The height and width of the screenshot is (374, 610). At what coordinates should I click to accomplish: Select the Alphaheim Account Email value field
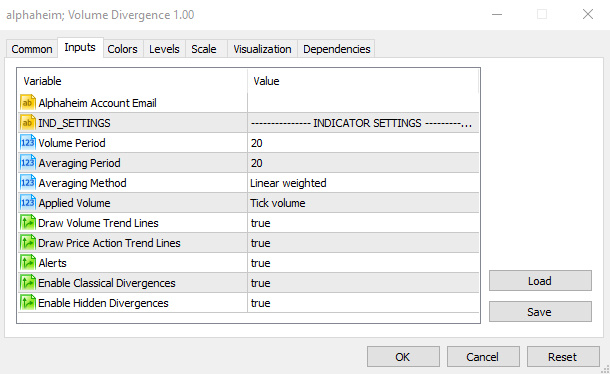[x=363, y=103]
